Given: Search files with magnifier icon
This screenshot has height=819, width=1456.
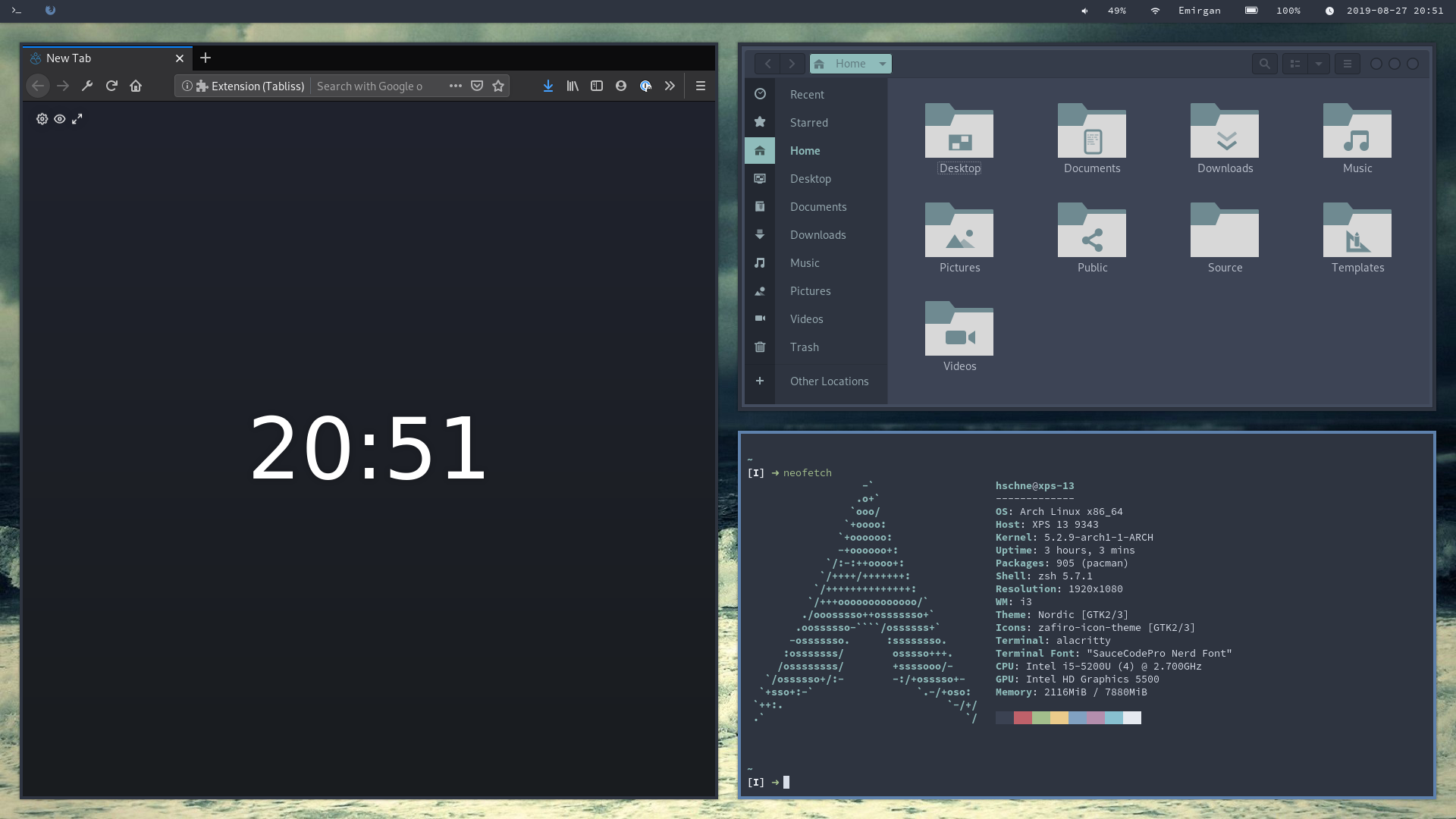Looking at the screenshot, I should pos(1264,64).
